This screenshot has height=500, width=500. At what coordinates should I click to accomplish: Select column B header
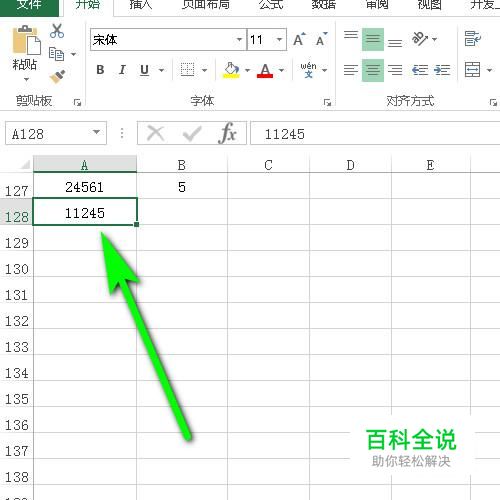click(182, 165)
